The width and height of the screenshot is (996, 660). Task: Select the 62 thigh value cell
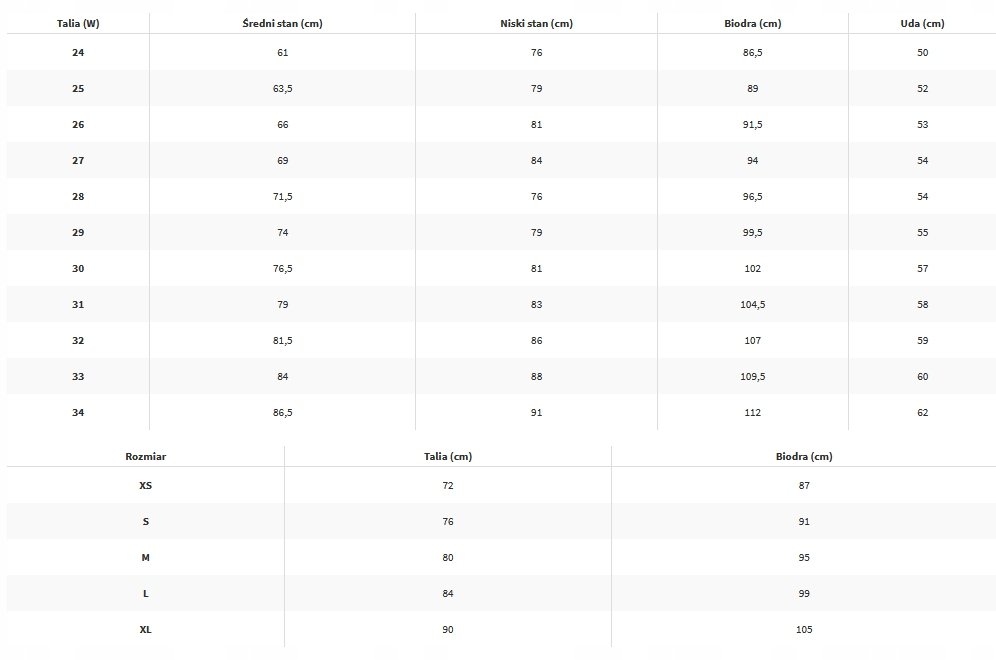pyautogui.click(x=922, y=412)
